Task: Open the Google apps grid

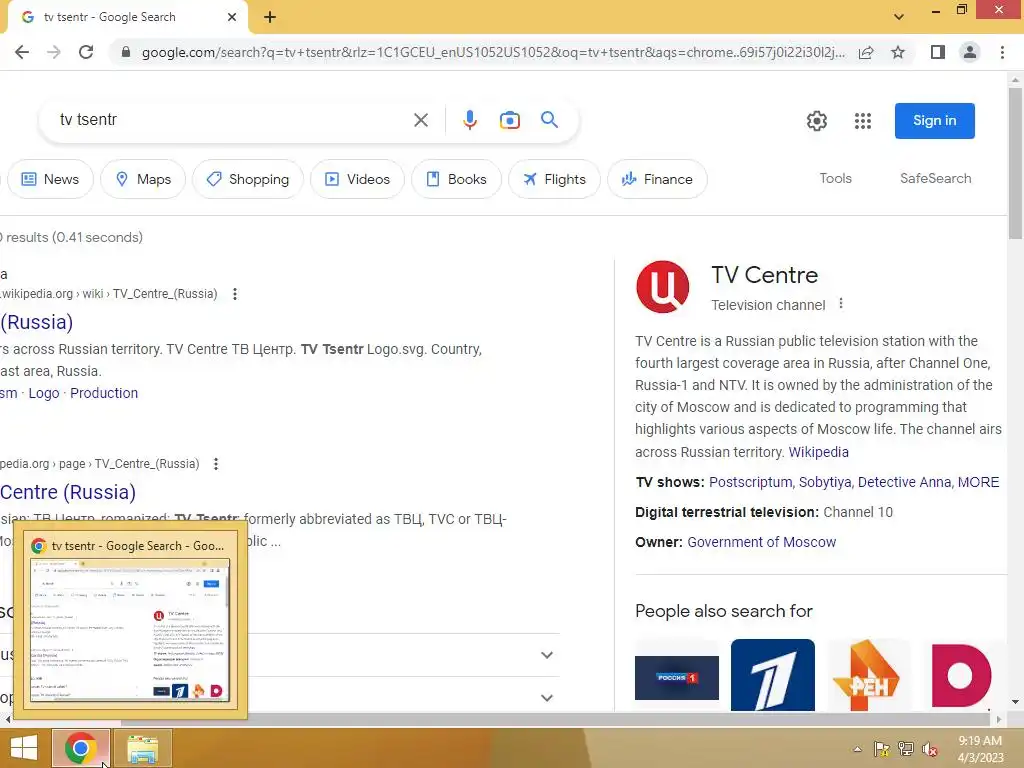Action: click(863, 121)
